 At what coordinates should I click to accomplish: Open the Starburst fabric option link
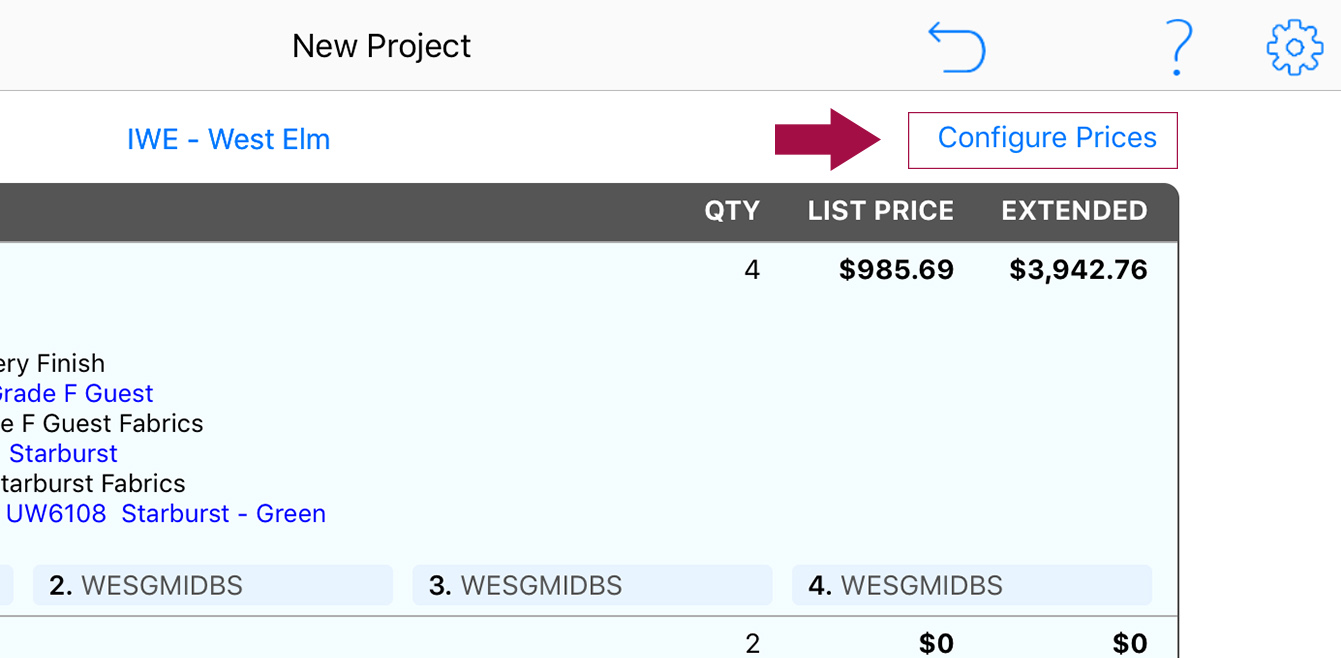coord(63,453)
